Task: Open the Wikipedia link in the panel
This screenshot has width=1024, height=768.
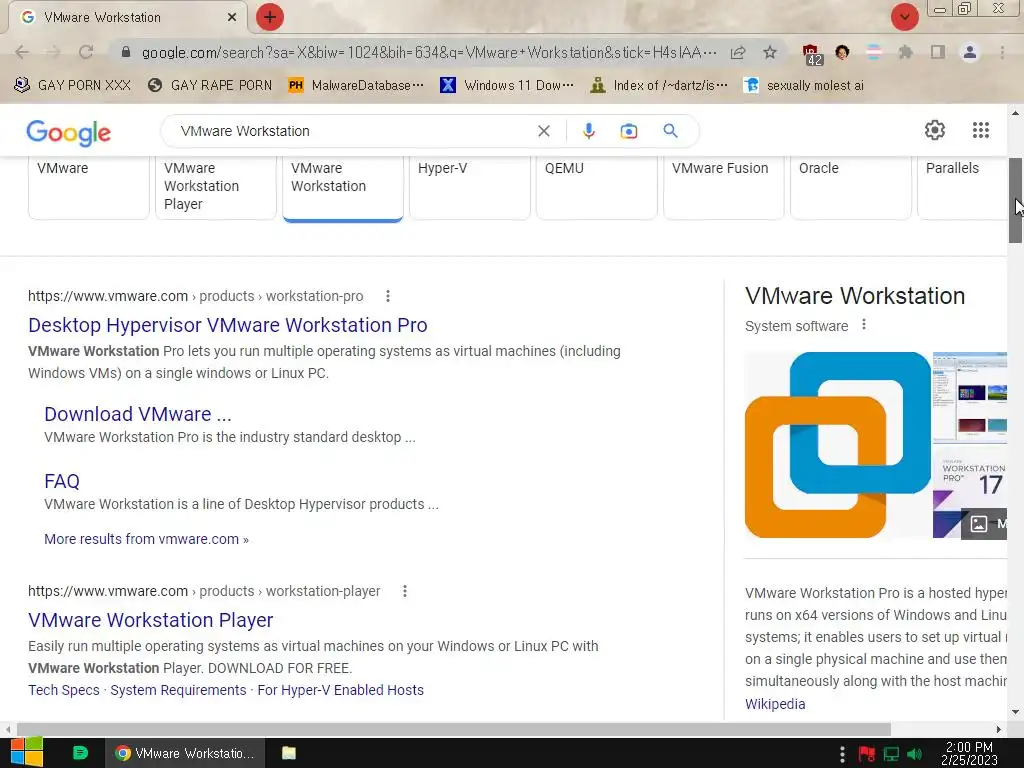Action: (x=775, y=705)
